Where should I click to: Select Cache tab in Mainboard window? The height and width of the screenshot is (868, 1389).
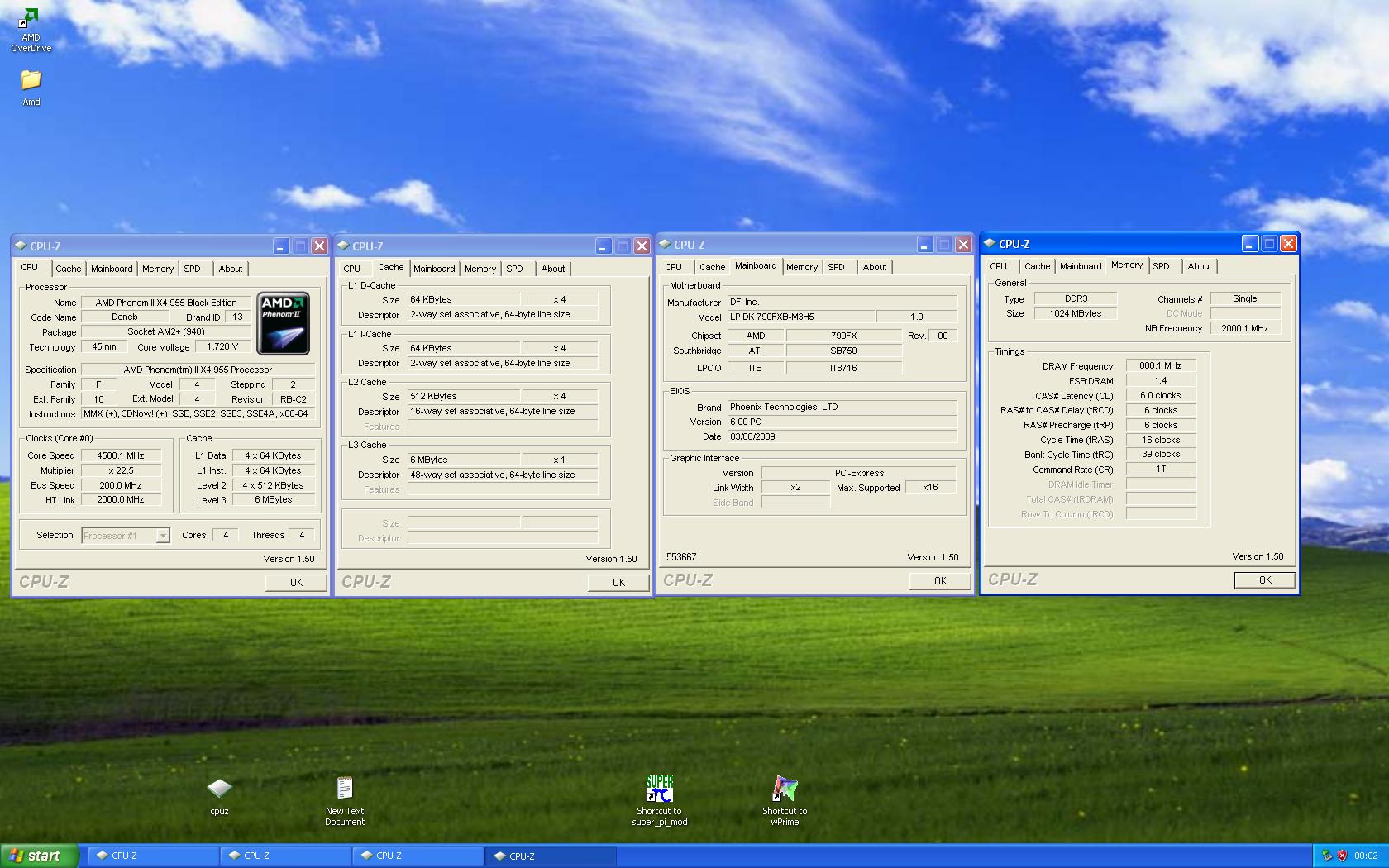[712, 267]
